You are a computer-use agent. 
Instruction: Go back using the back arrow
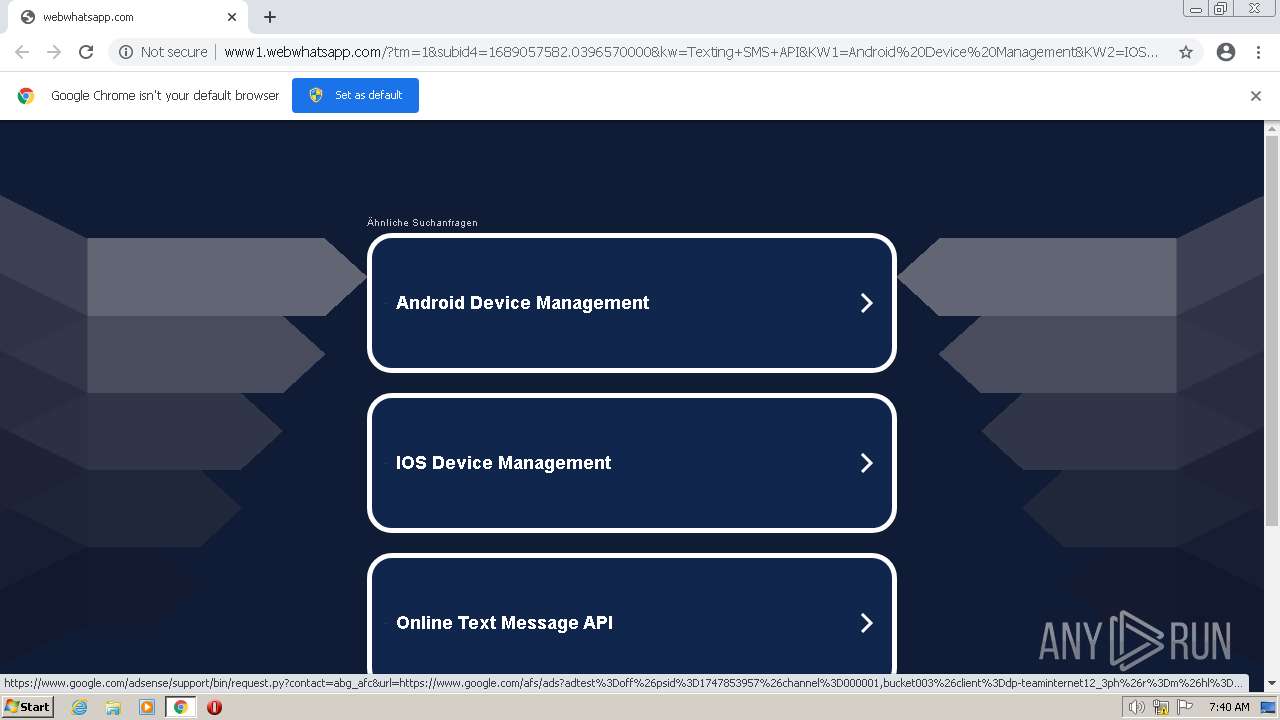pyautogui.click(x=22, y=52)
